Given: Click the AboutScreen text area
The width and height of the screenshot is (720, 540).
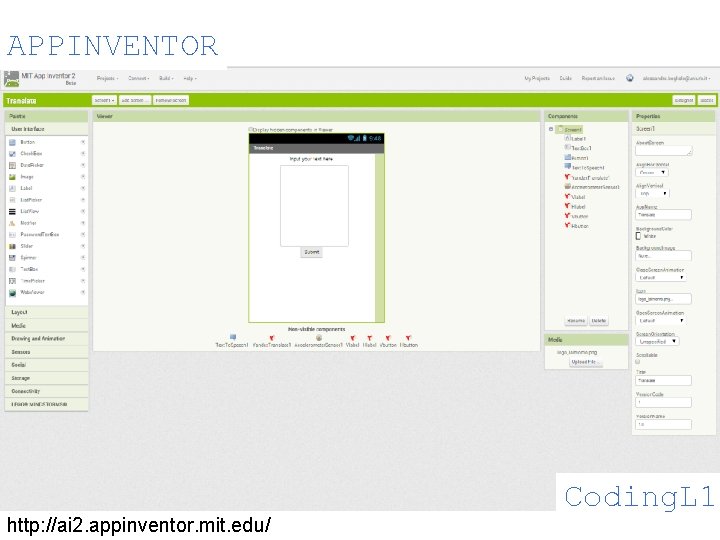Looking at the screenshot, I should (664, 151).
